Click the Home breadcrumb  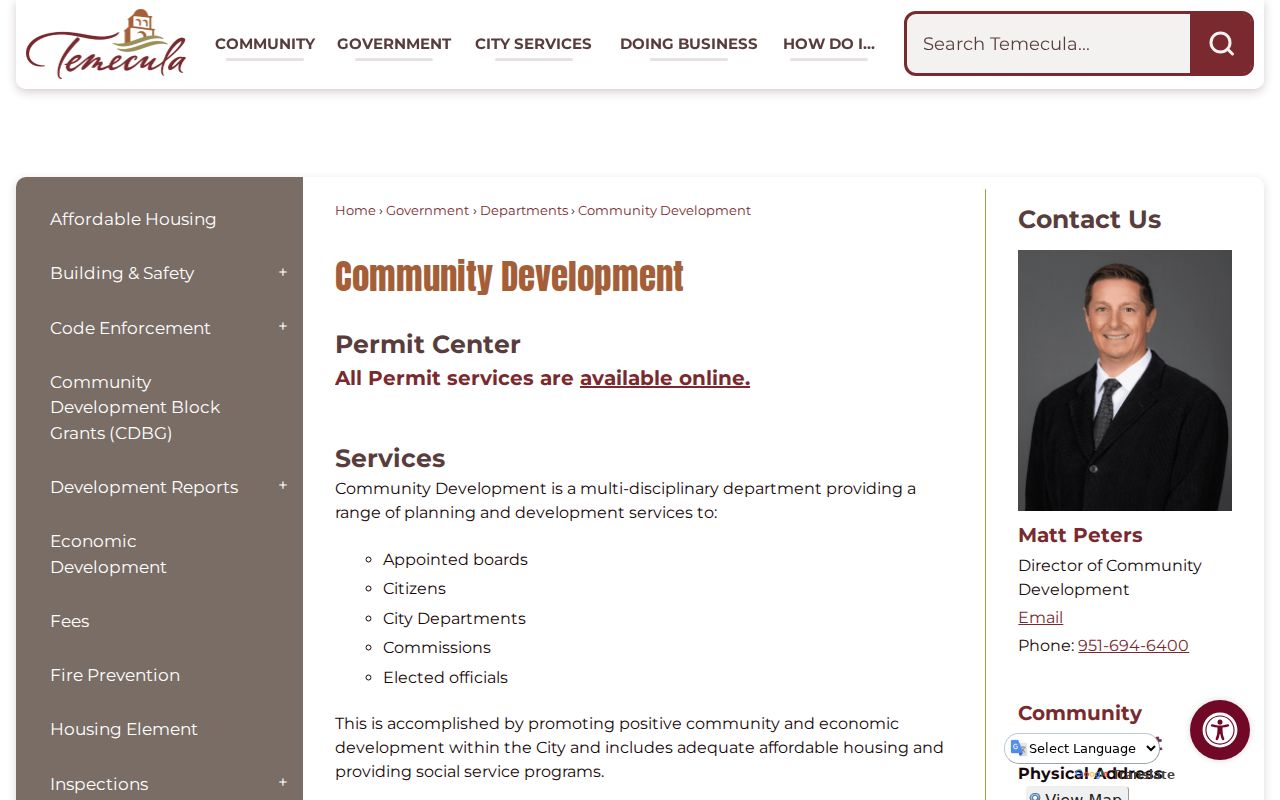click(x=355, y=210)
